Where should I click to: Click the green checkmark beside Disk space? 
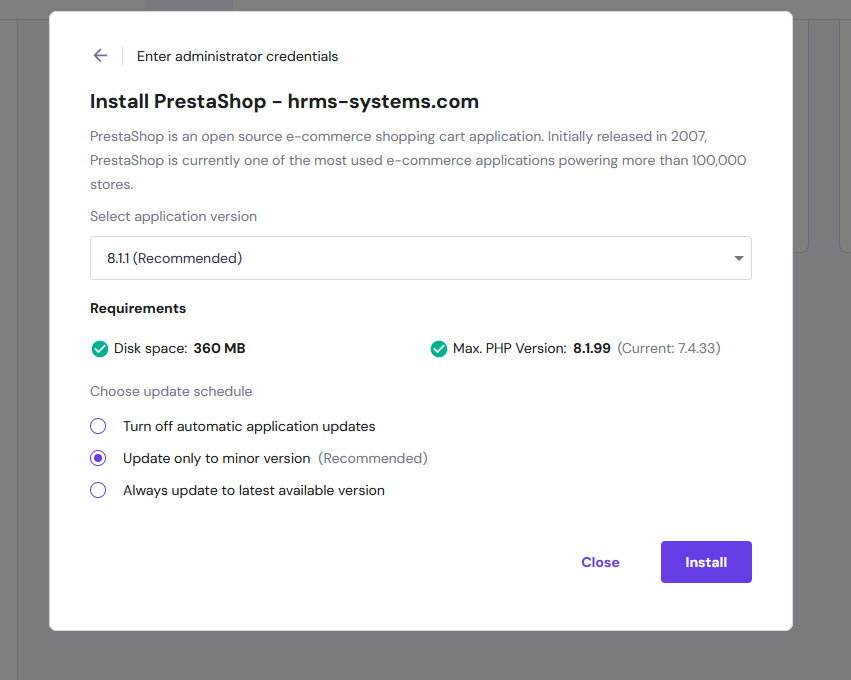tap(99, 349)
